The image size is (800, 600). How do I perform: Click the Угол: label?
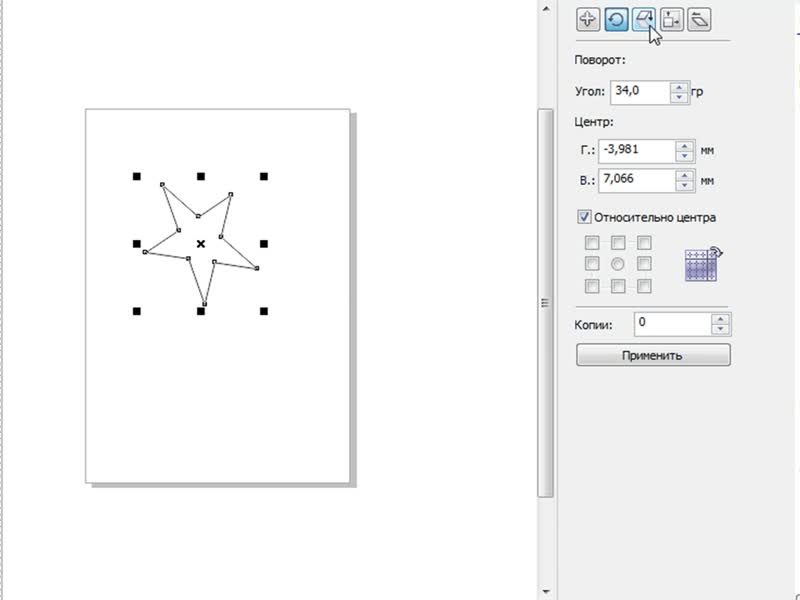590,92
